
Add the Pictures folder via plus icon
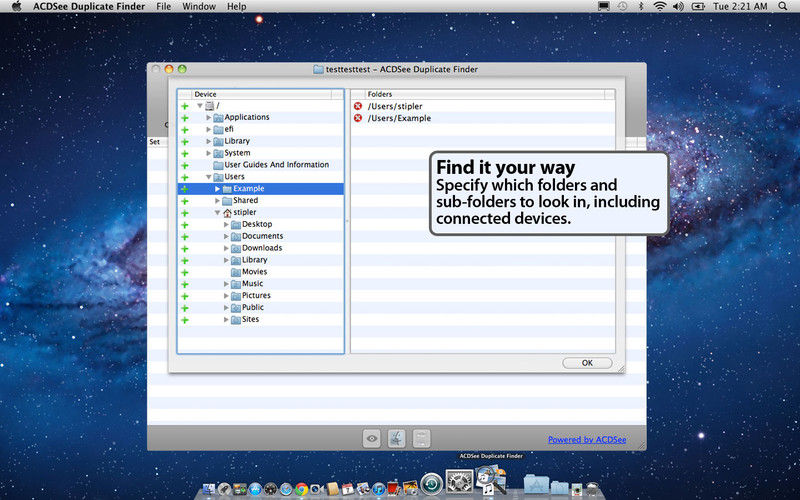[x=185, y=296]
